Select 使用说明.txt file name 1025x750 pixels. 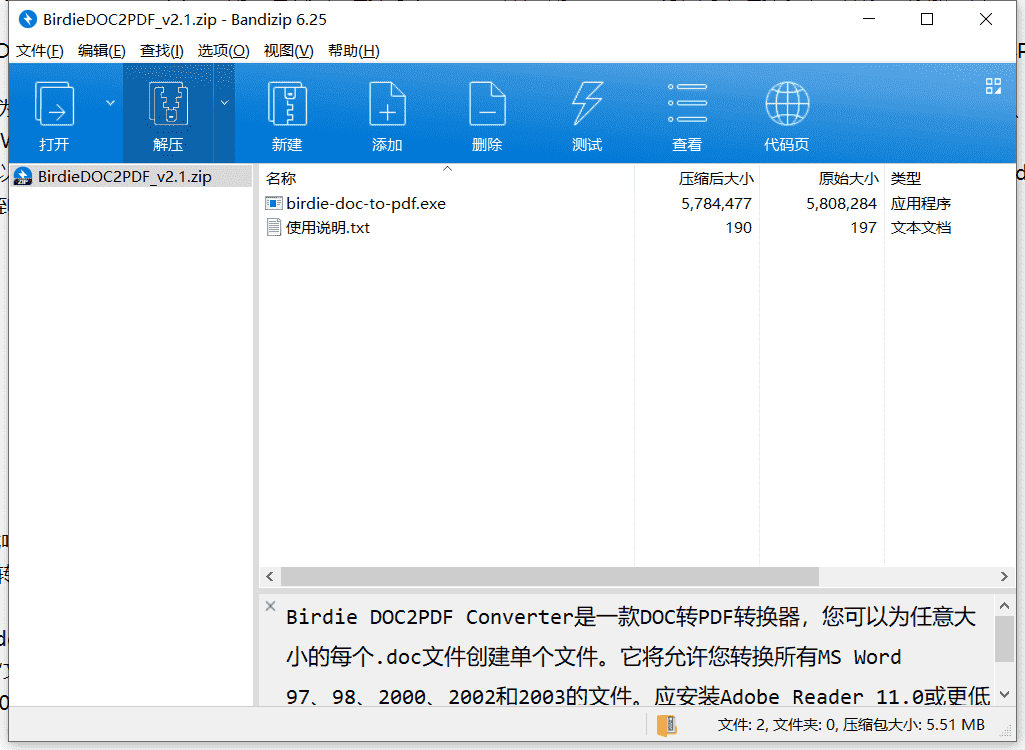(328, 228)
